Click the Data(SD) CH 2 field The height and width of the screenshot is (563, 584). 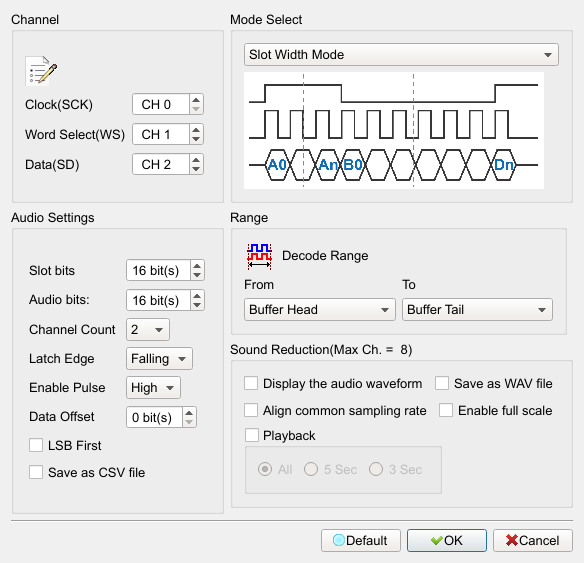pos(161,164)
